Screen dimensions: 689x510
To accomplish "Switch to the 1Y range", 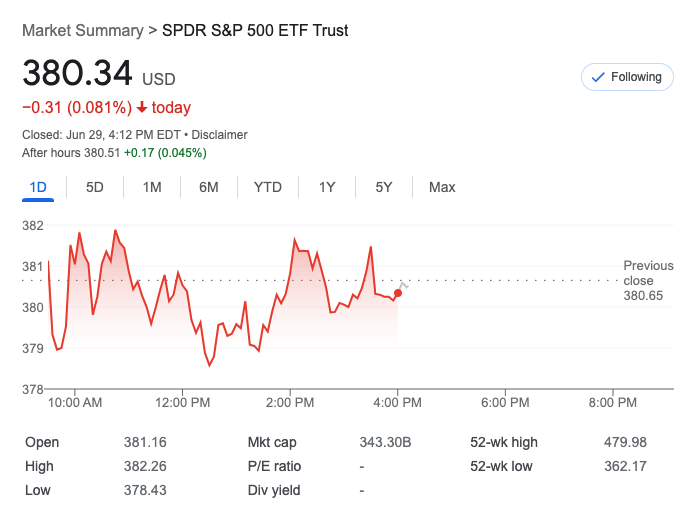I will coord(327,187).
